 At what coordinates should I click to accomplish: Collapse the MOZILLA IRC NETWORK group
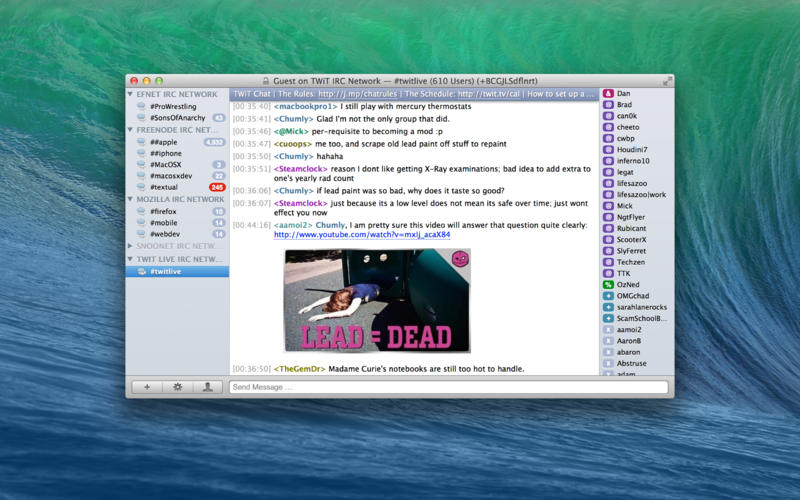(132, 200)
